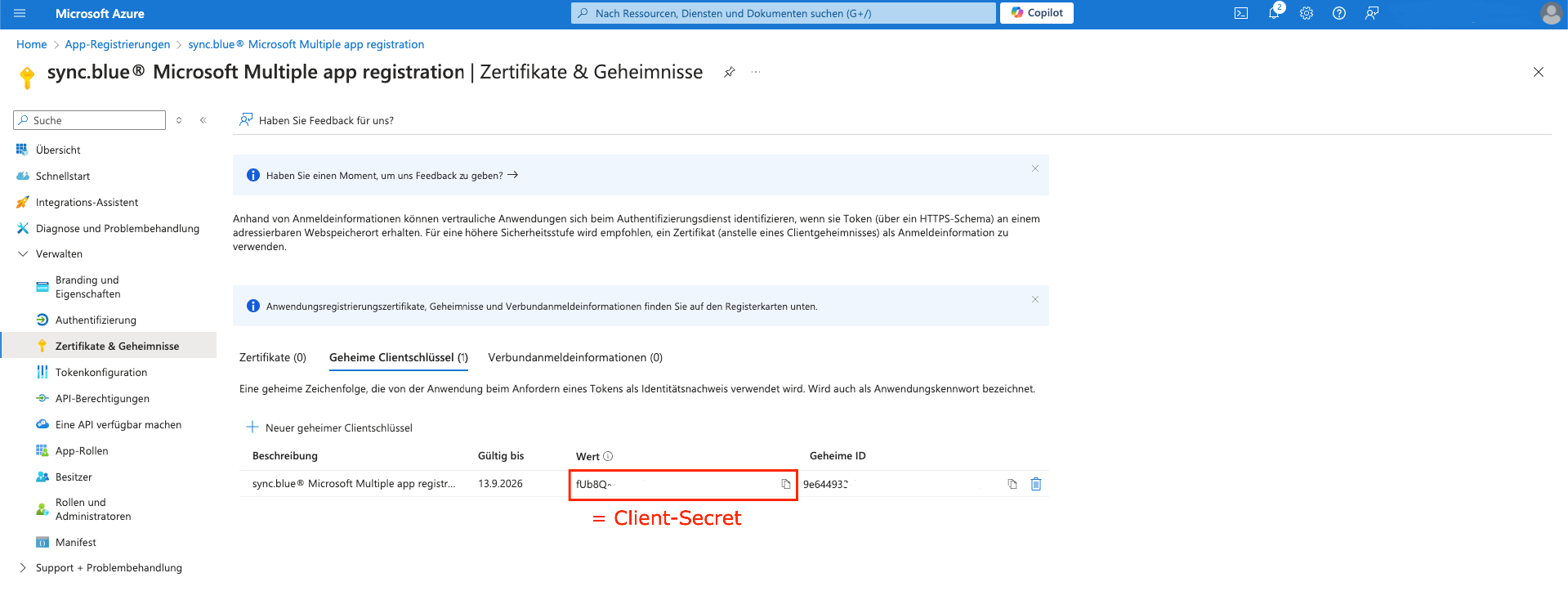
Task: Focus the Azure resource search field
Action: (784, 13)
